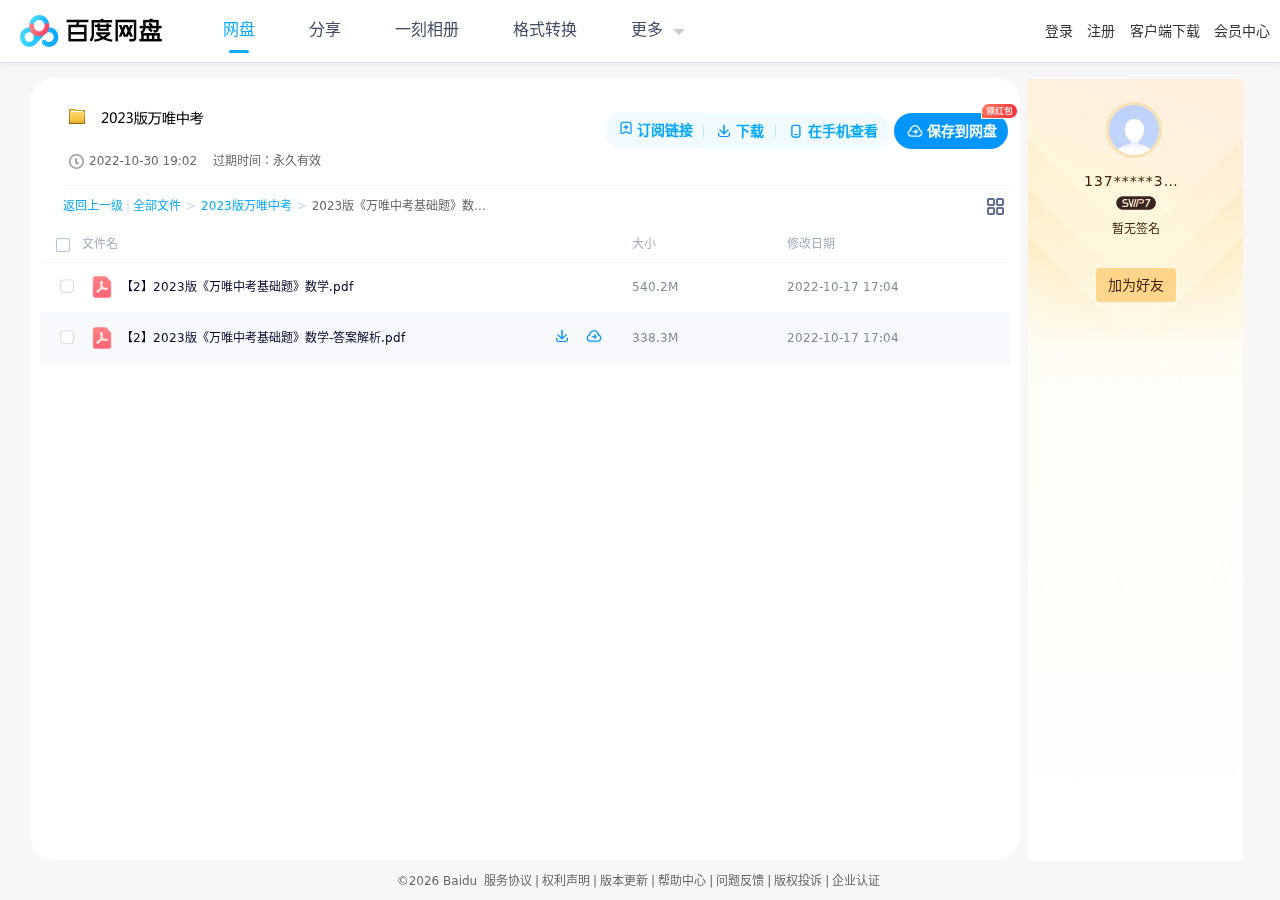Open 权利声明 footer link

(x=566, y=881)
